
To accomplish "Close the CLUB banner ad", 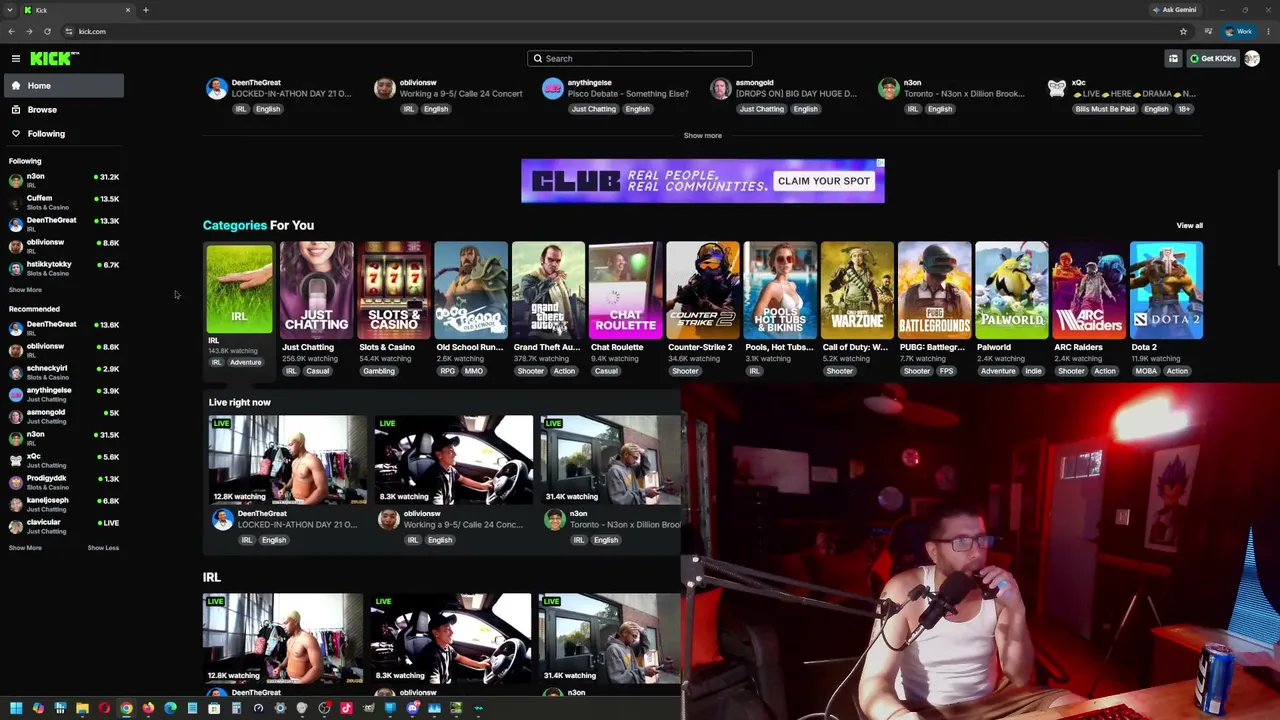I will 880,163.
